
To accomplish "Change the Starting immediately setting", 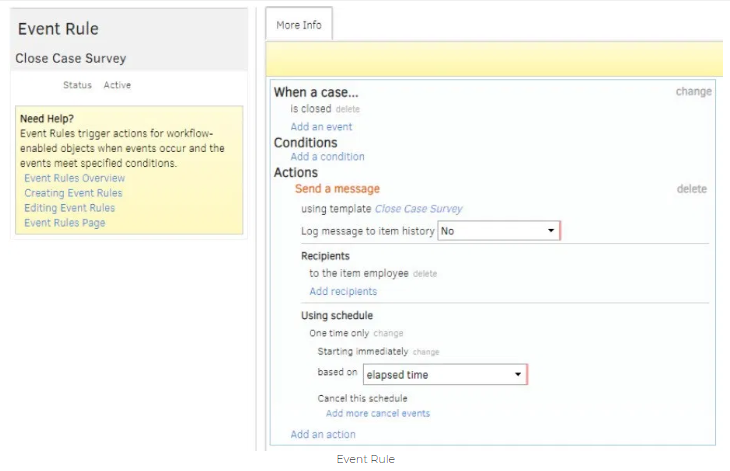I will [426, 352].
